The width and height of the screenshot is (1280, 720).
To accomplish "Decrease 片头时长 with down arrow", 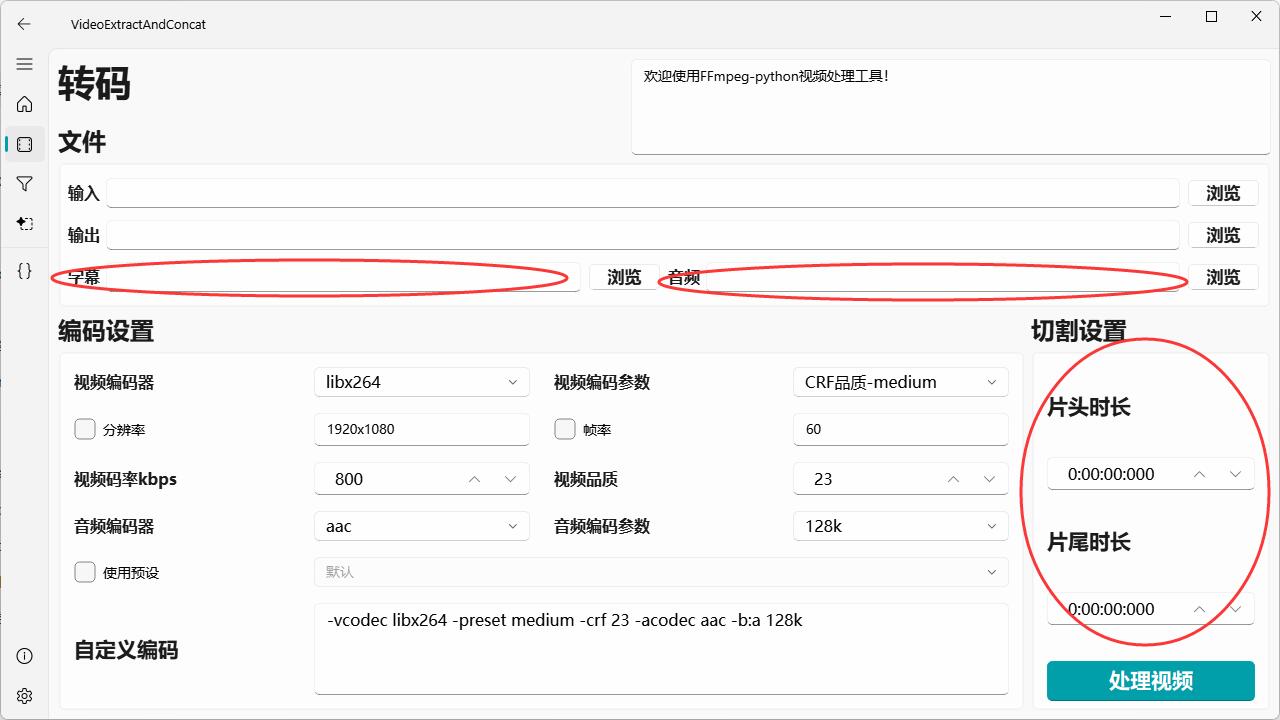I will click(x=1235, y=474).
